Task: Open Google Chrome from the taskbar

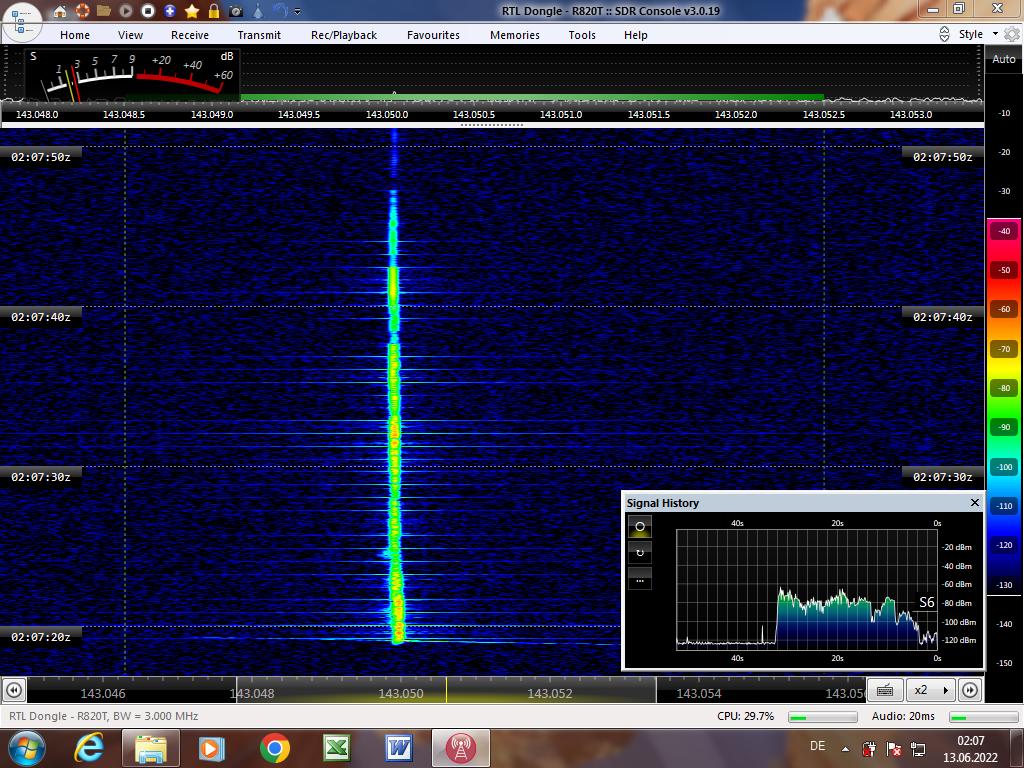Action: point(275,748)
